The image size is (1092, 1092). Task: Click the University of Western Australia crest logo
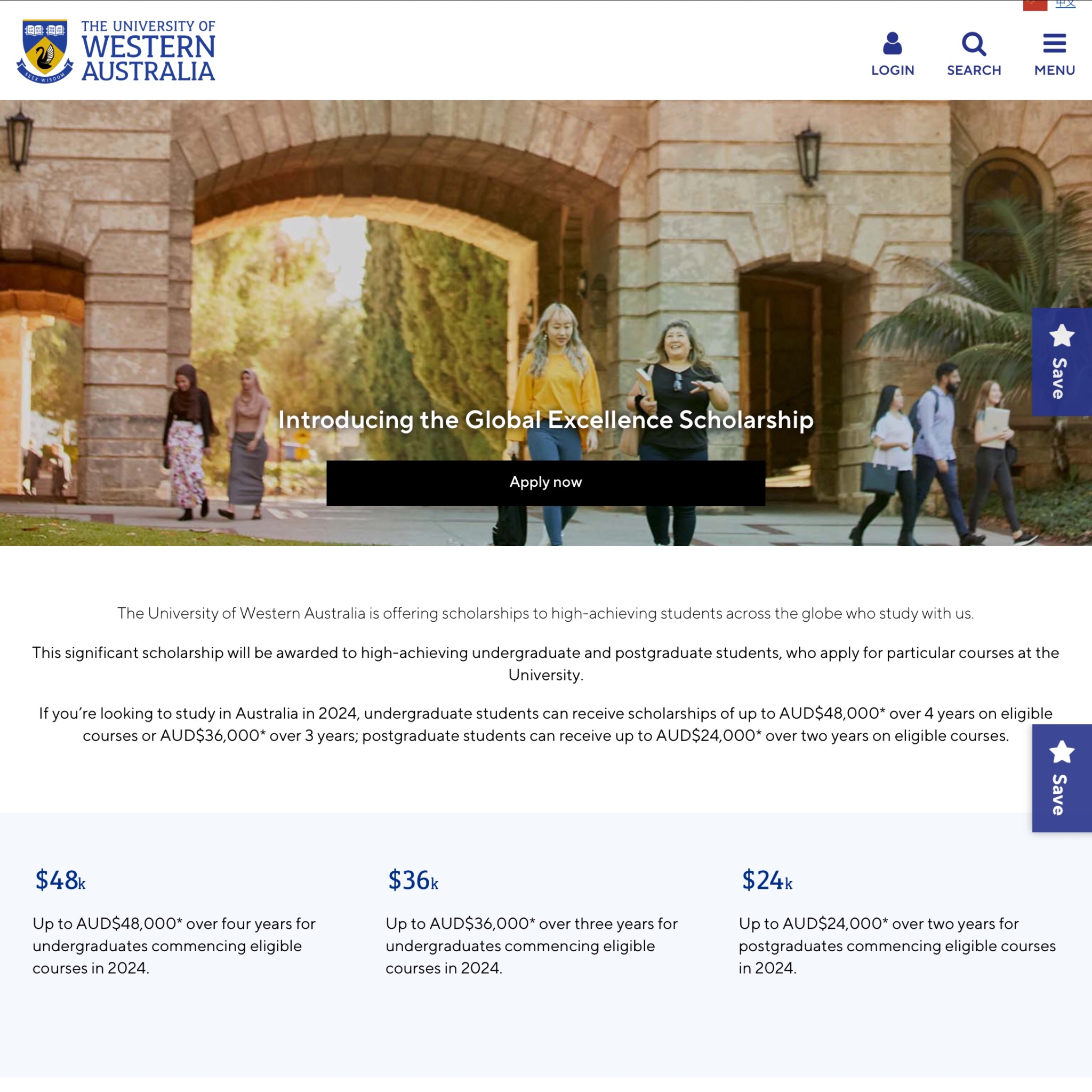(x=45, y=51)
